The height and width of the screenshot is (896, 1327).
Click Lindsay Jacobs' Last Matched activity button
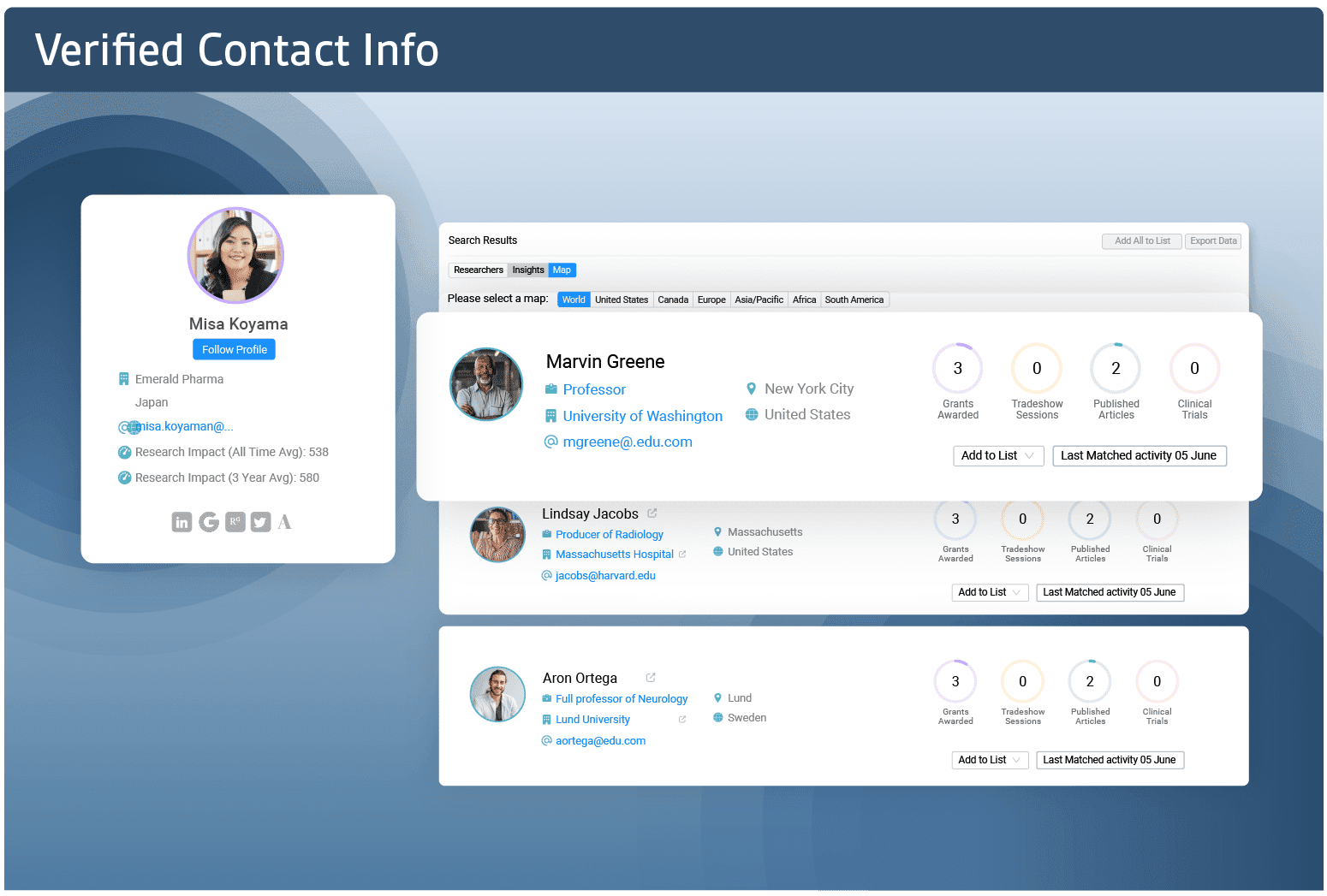pos(1110,592)
